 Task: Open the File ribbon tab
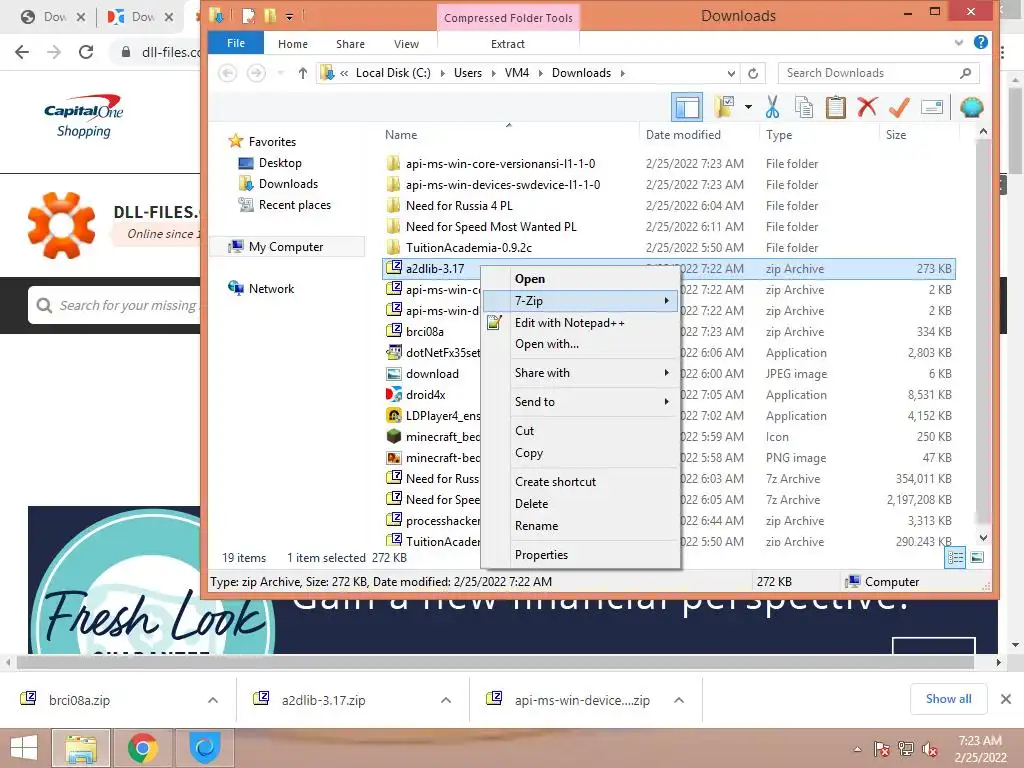(x=236, y=43)
